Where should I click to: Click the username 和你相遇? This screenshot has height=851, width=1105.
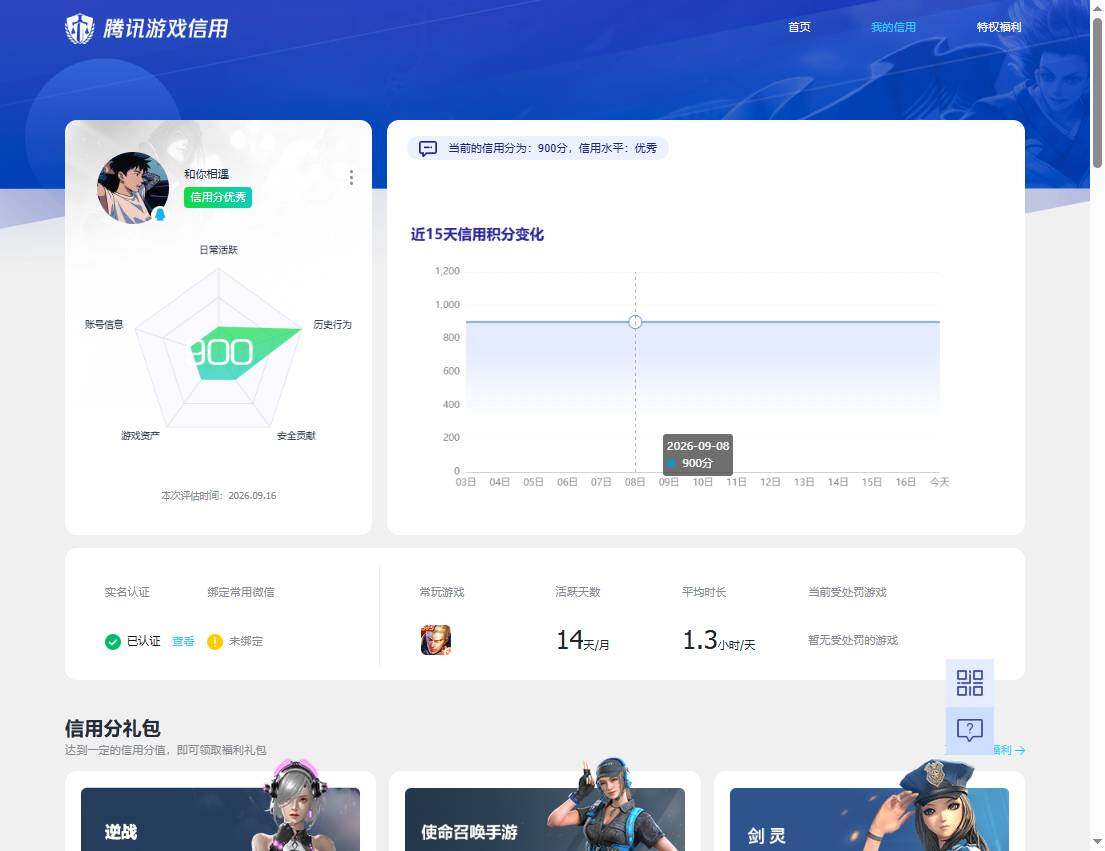pos(206,174)
